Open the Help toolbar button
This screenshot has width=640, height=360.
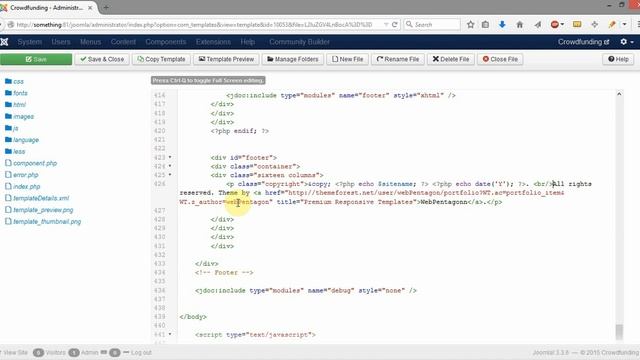click(618, 59)
